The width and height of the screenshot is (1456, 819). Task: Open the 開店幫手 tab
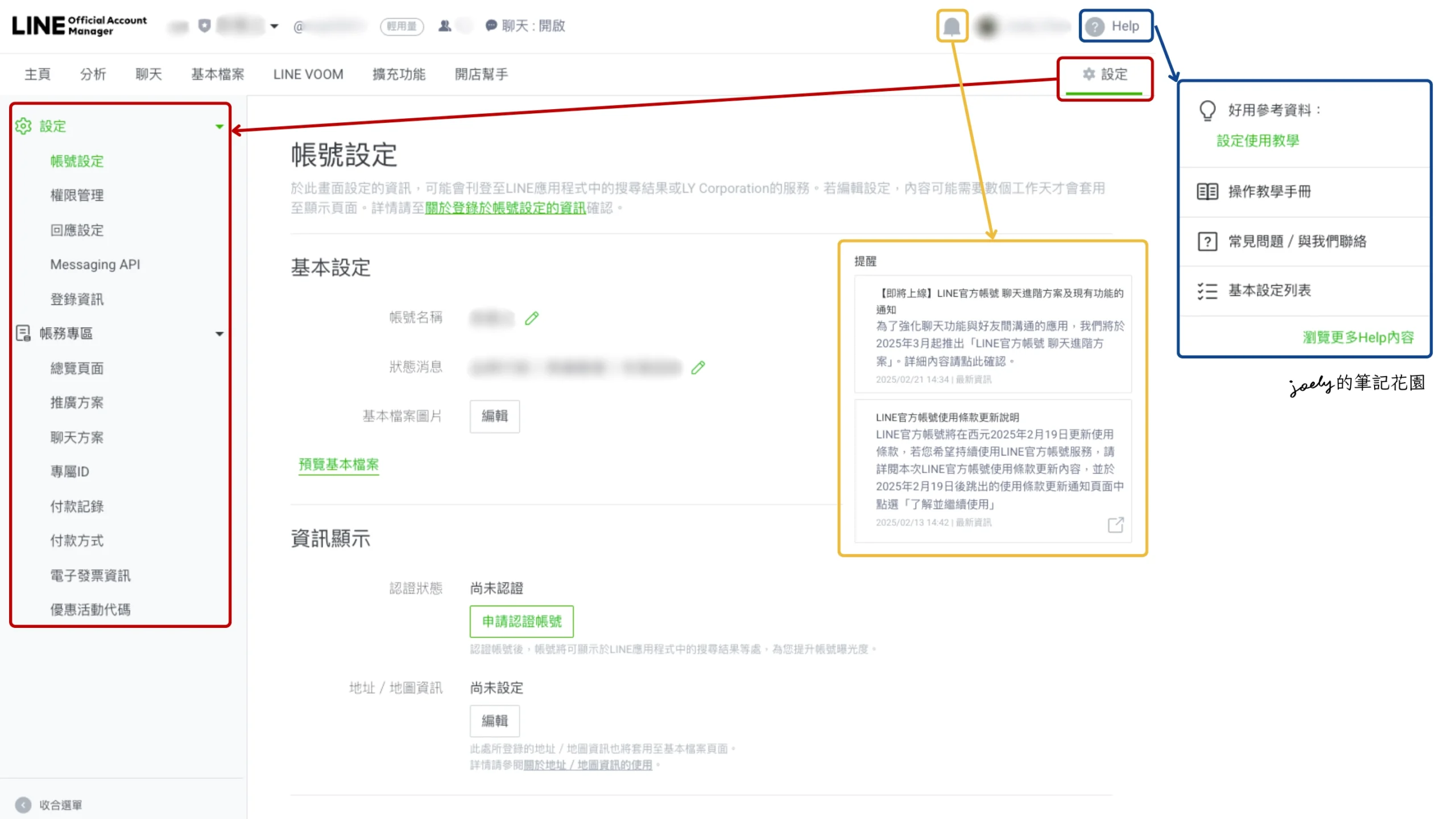point(481,75)
